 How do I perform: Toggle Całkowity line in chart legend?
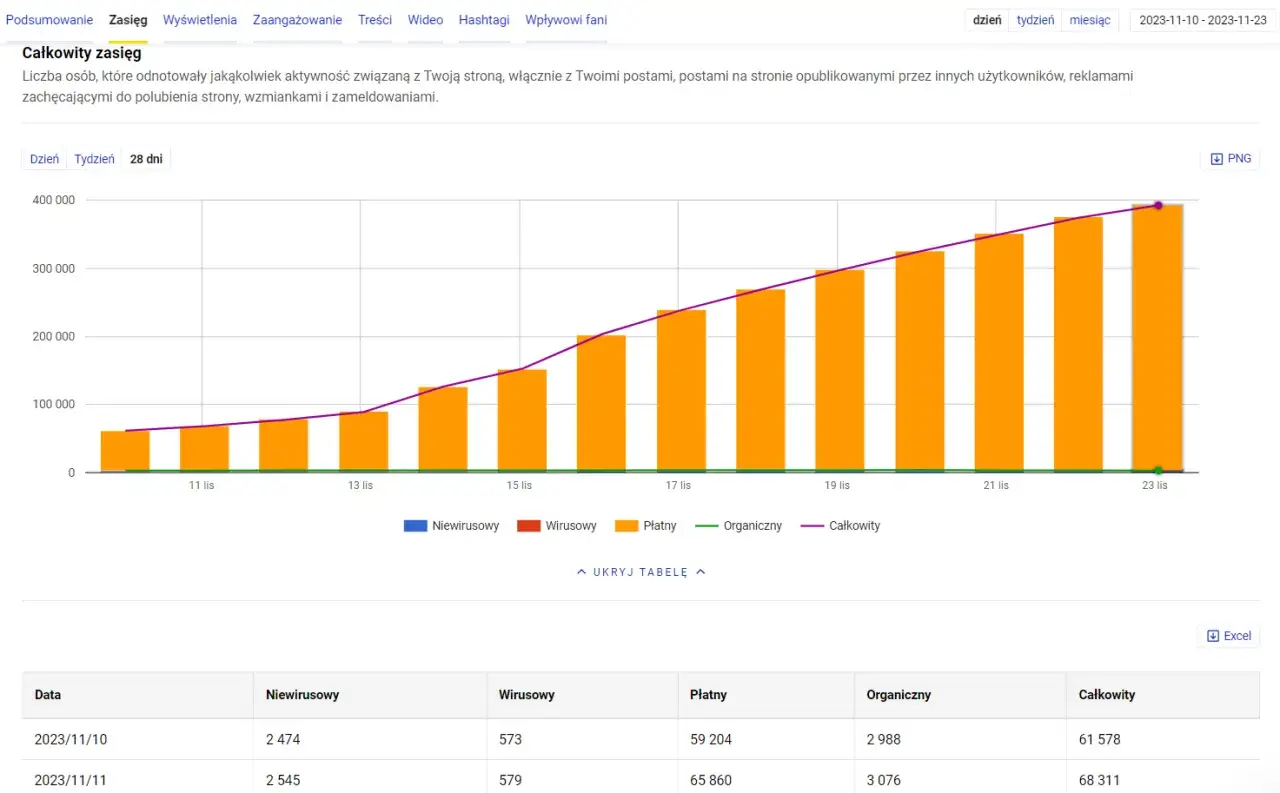[x=841, y=526]
